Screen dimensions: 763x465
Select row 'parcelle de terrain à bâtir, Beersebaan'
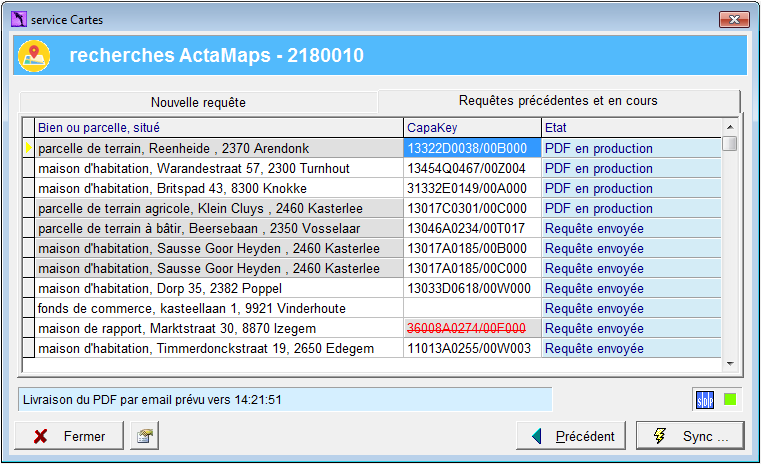[x=219, y=228]
